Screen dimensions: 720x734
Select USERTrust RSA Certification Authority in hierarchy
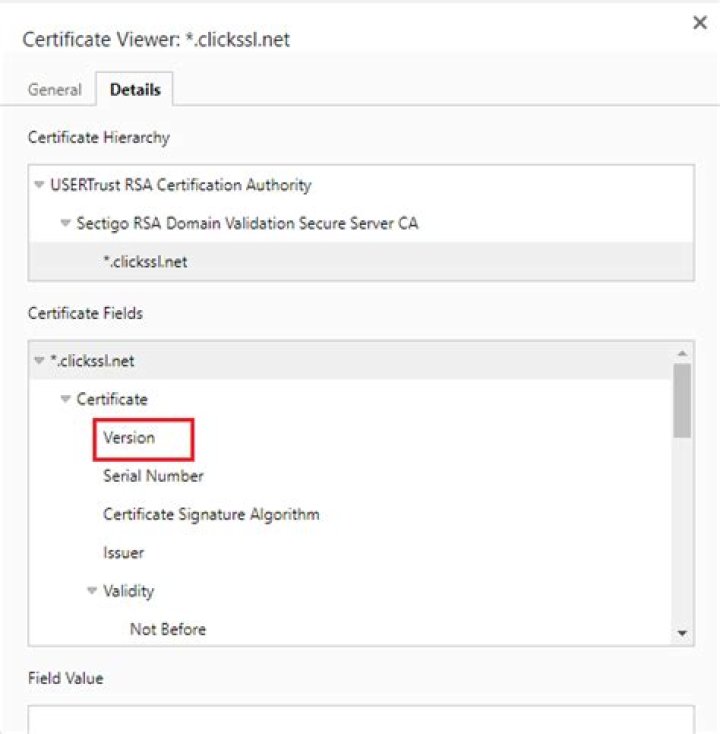click(x=180, y=185)
